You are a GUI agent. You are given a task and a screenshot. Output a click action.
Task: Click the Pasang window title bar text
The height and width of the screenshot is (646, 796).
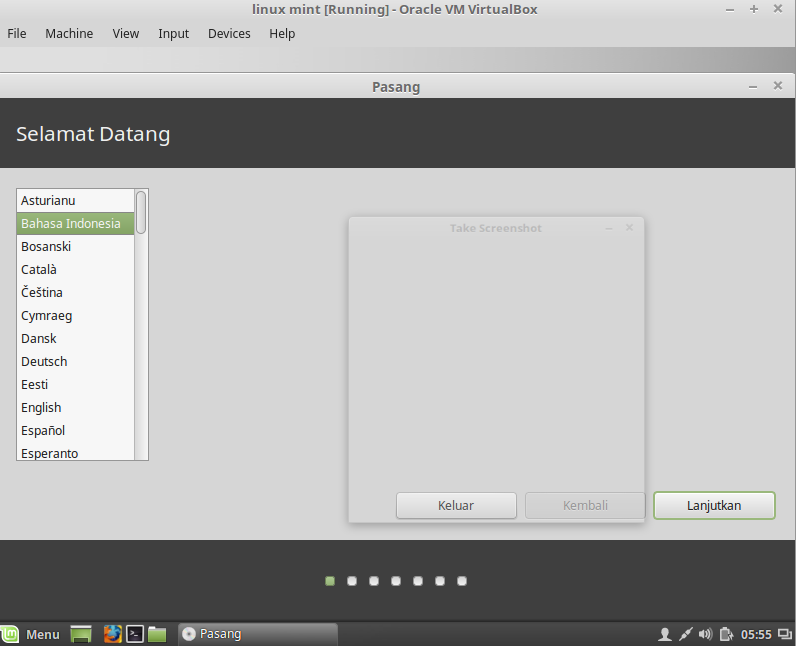pos(396,87)
